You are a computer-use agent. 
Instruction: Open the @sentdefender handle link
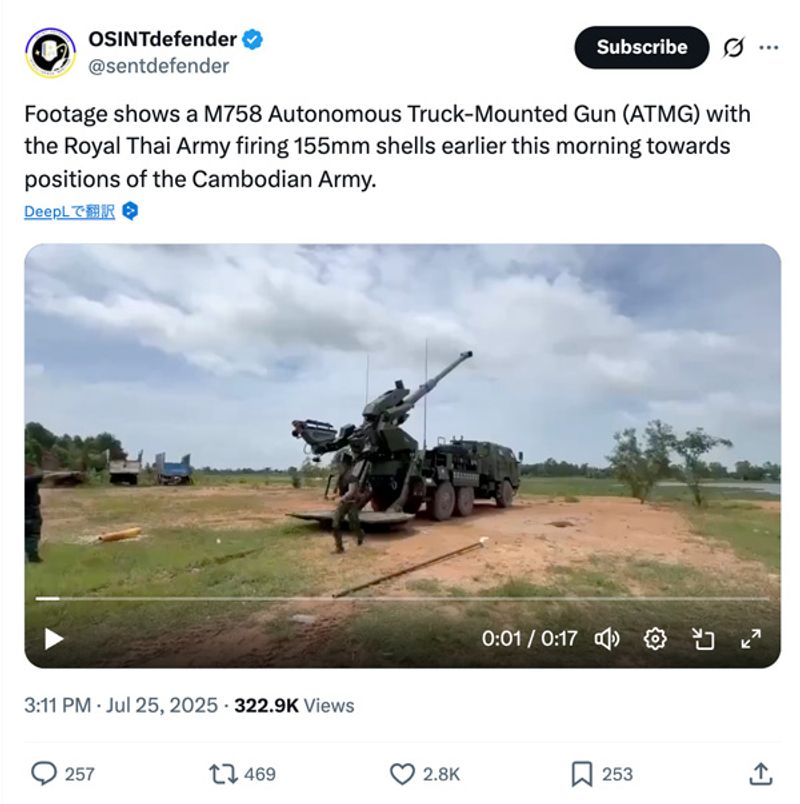pos(158,66)
